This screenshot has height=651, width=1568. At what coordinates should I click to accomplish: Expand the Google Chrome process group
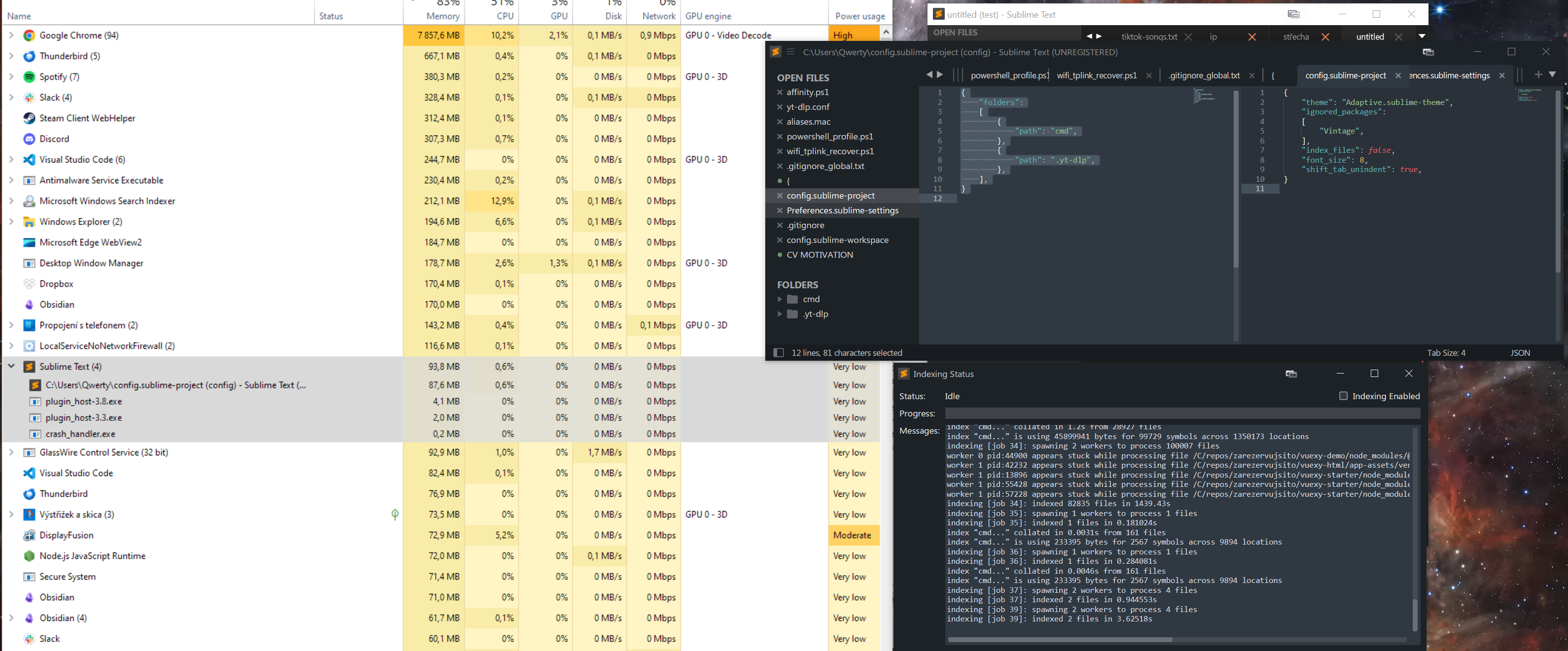pyautogui.click(x=11, y=35)
